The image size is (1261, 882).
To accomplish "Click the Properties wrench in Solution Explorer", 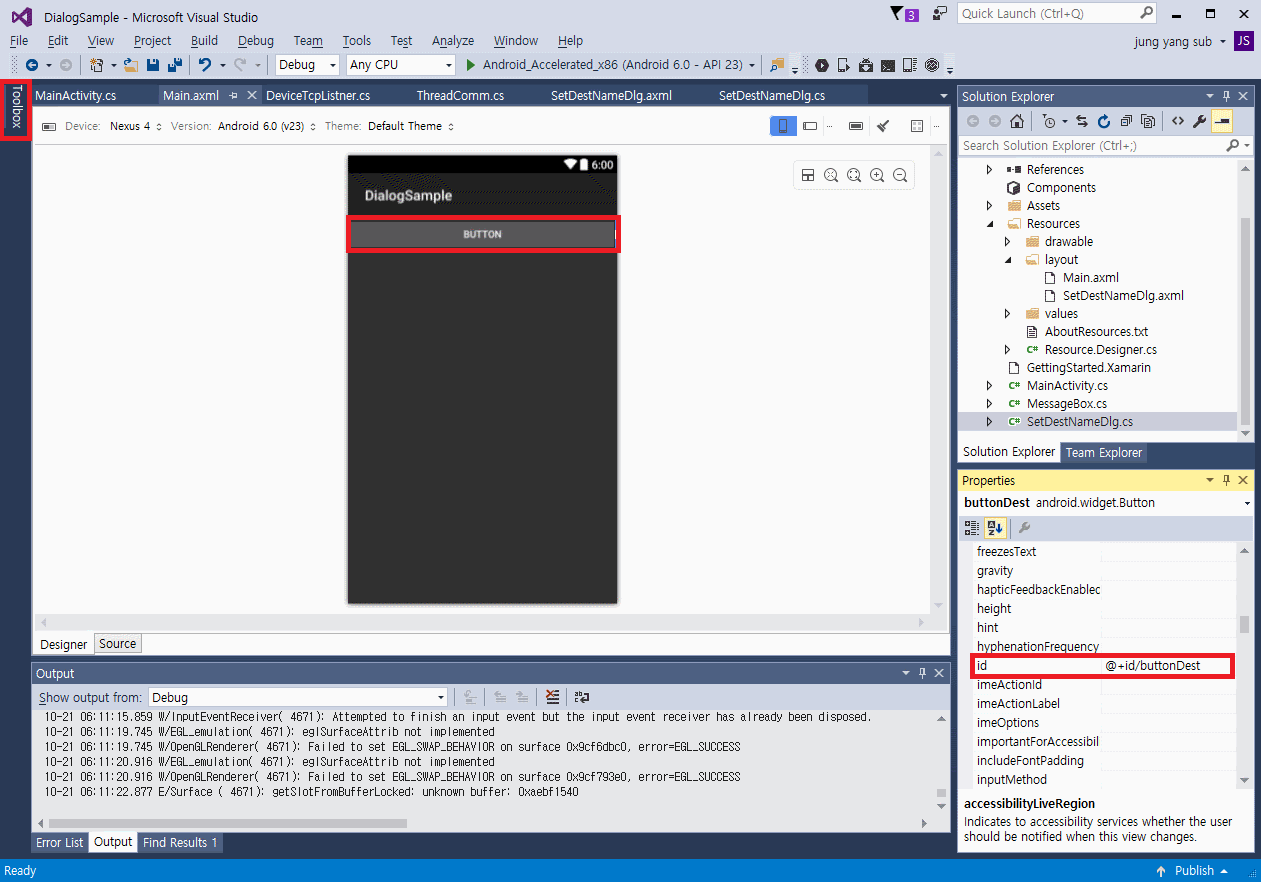I will click(x=1200, y=121).
